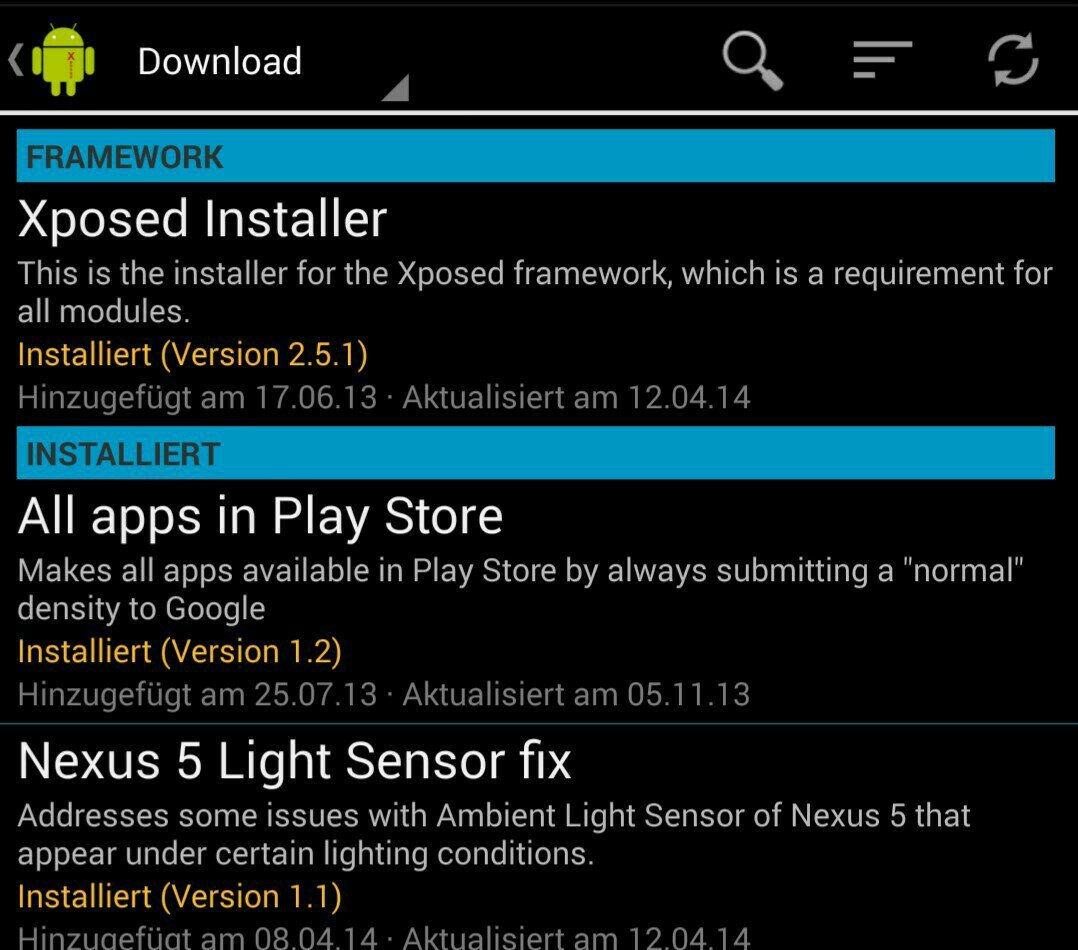Image resolution: width=1078 pixels, height=950 pixels.
Task: Tap Installiert (Version 1.1) status text
Action: pyautogui.click(x=179, y=896)
